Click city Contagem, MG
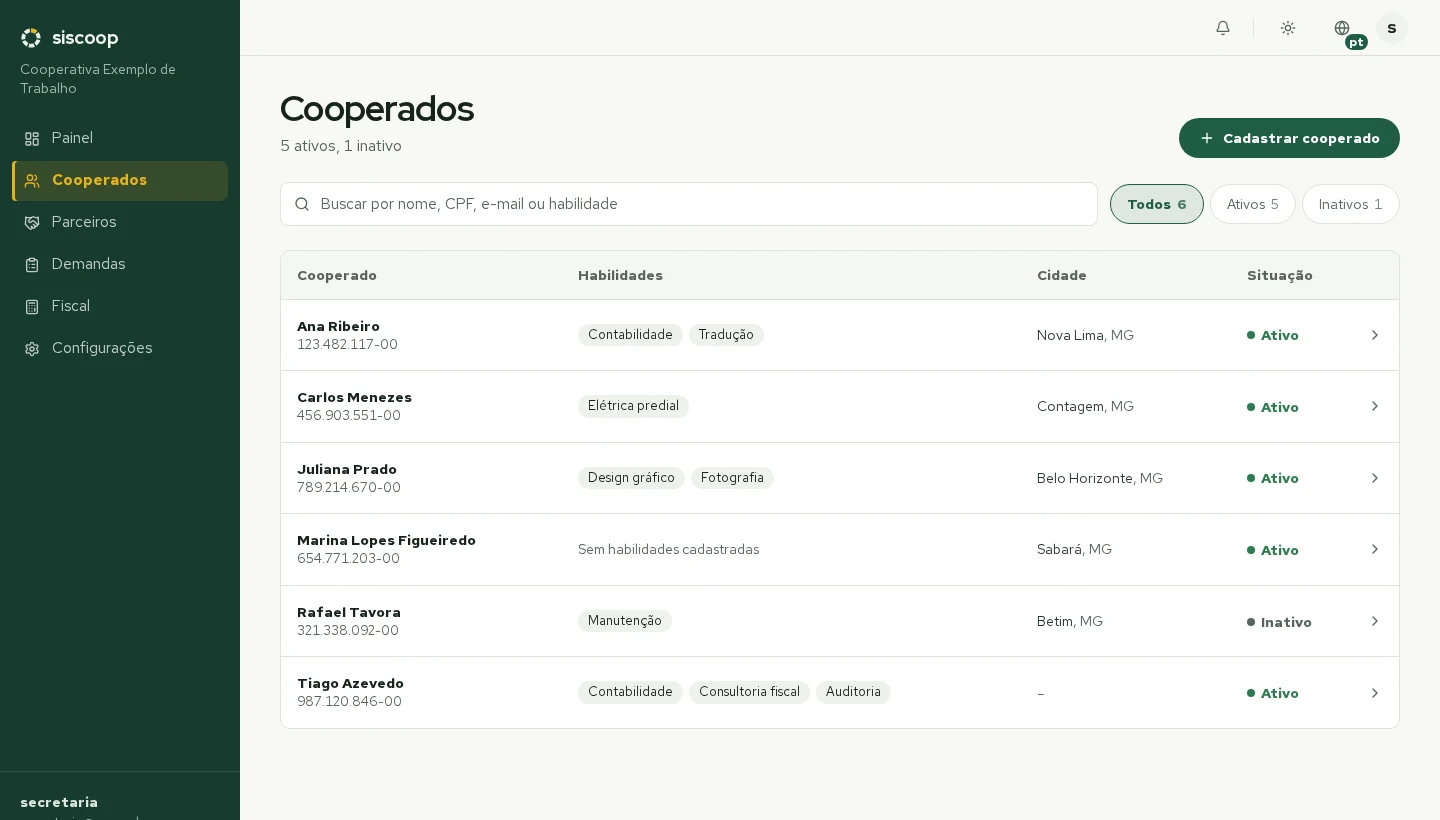This screenshot has width=1440, height=820. [x=1085, y=406]
